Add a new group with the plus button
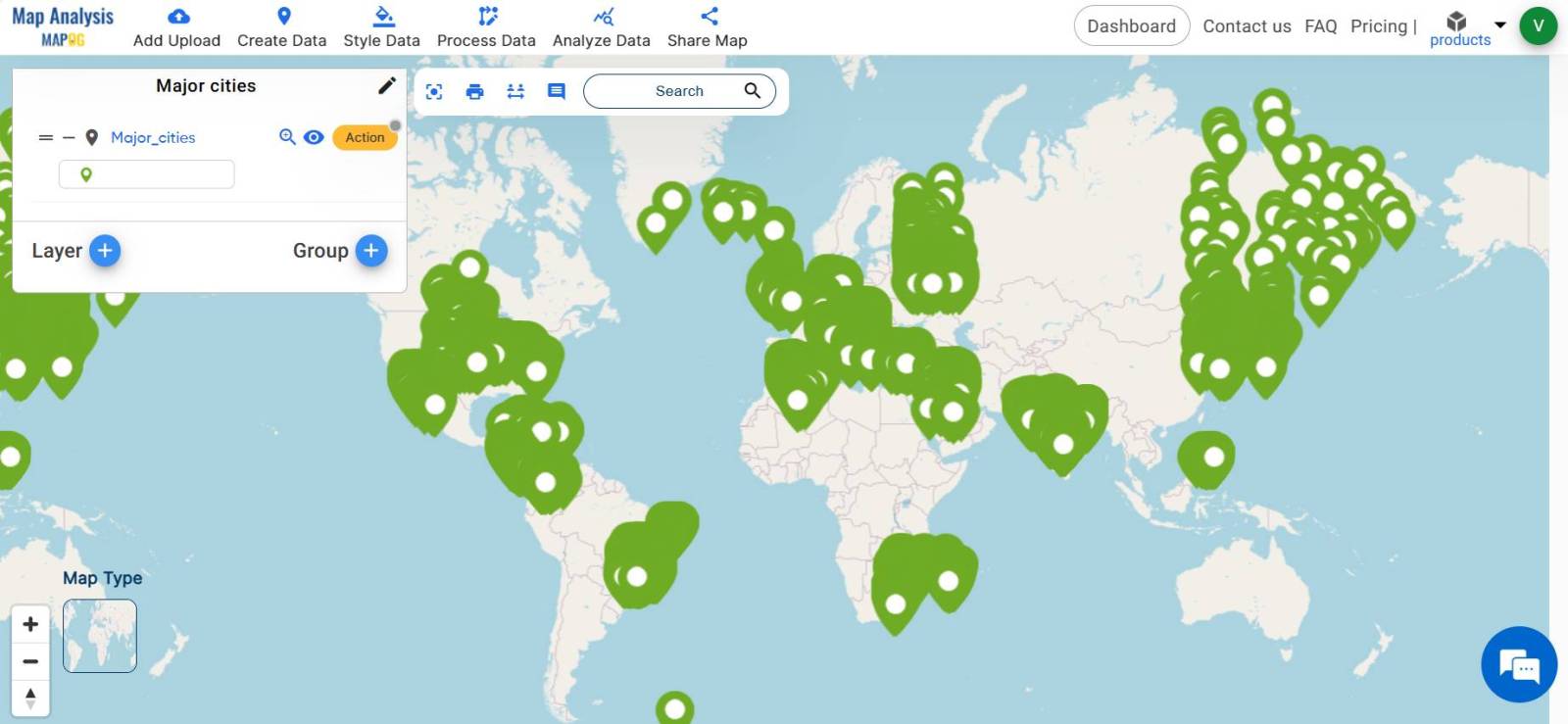1568x724 pixels. (x=370, y=251)
